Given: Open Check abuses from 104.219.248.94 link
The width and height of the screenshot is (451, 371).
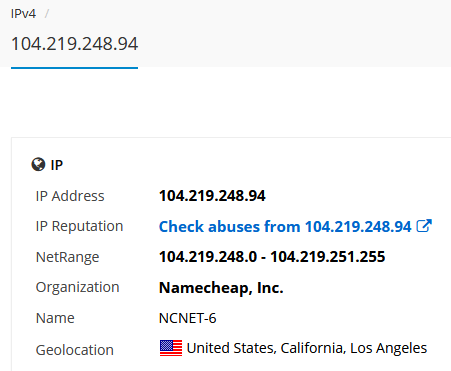Looking at the screenshot, I should [285, 227].
